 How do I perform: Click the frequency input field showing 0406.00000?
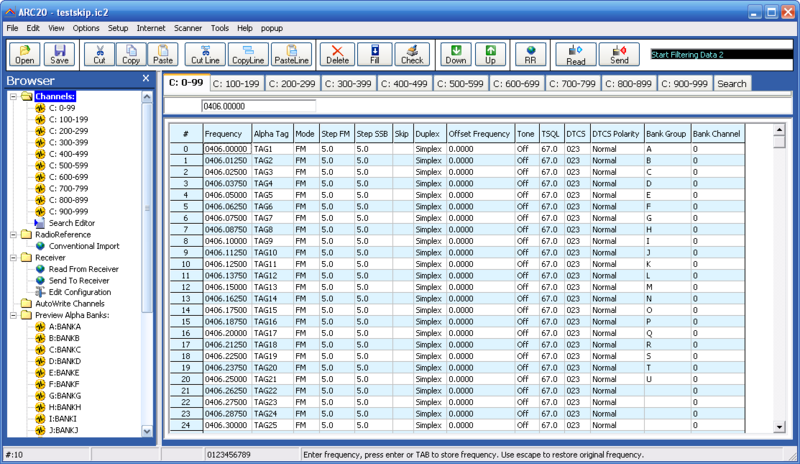(x=258, y=106)
